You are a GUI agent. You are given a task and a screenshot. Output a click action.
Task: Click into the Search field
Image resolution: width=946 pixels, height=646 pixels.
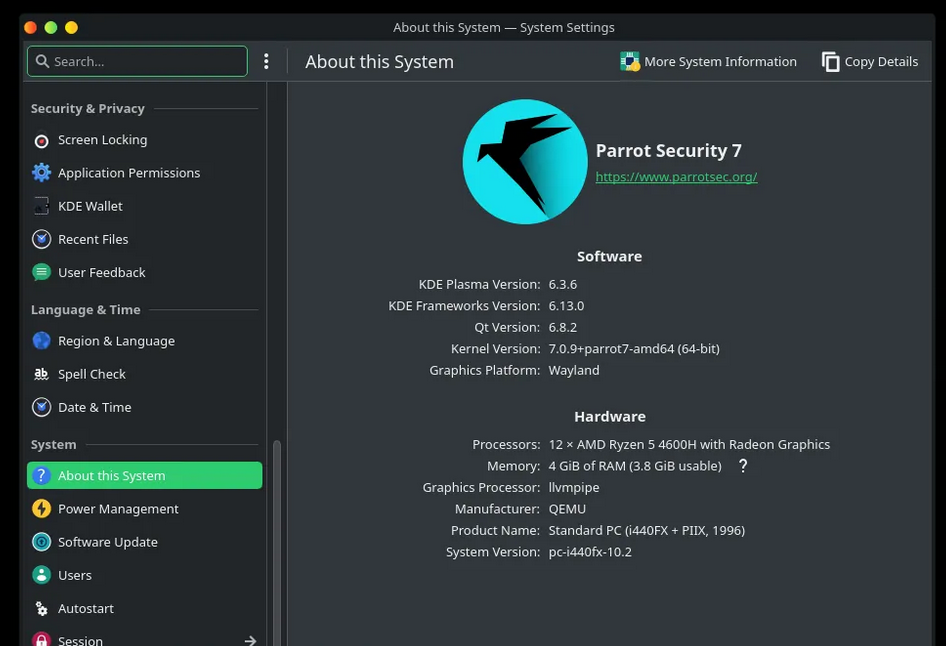tap(138, 61)
